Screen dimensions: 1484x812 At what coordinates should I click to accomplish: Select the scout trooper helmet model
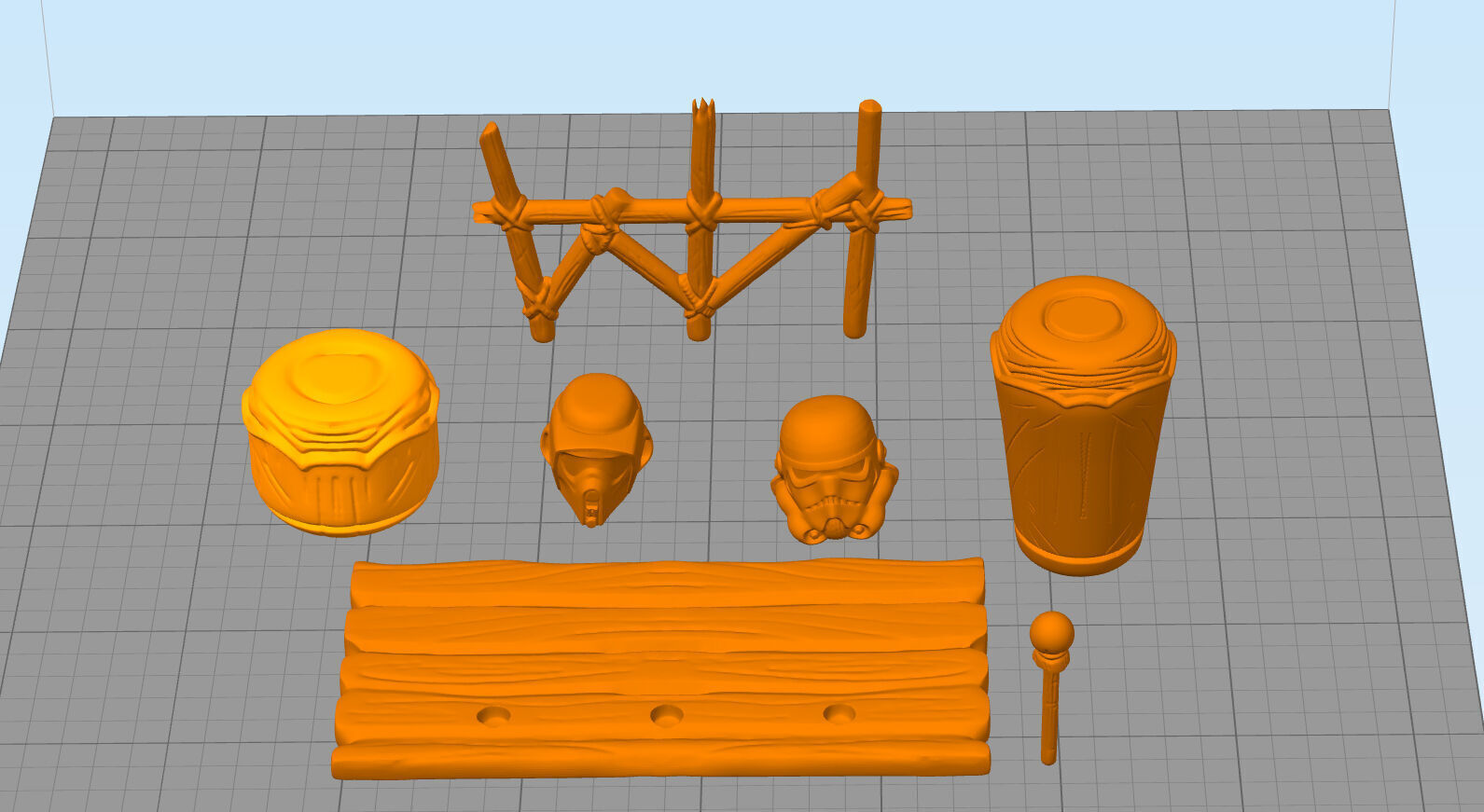pyautogui.click(x=596, y=448)
